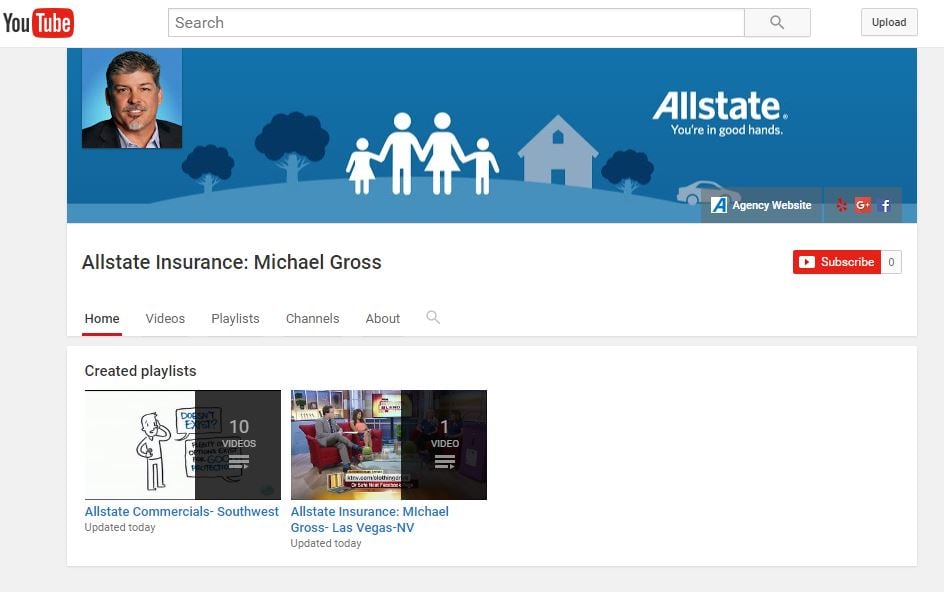Open the Google Plus icon
The height and width of the screenshot is (592, 944).
(x=863, y=205)
